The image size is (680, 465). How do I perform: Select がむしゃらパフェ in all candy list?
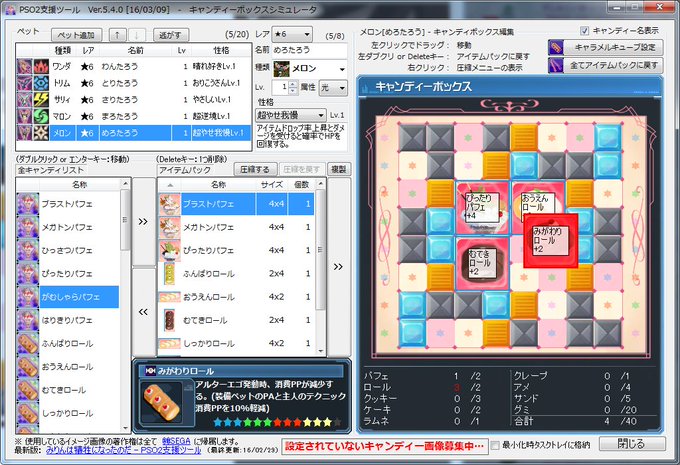coord(67,297)
